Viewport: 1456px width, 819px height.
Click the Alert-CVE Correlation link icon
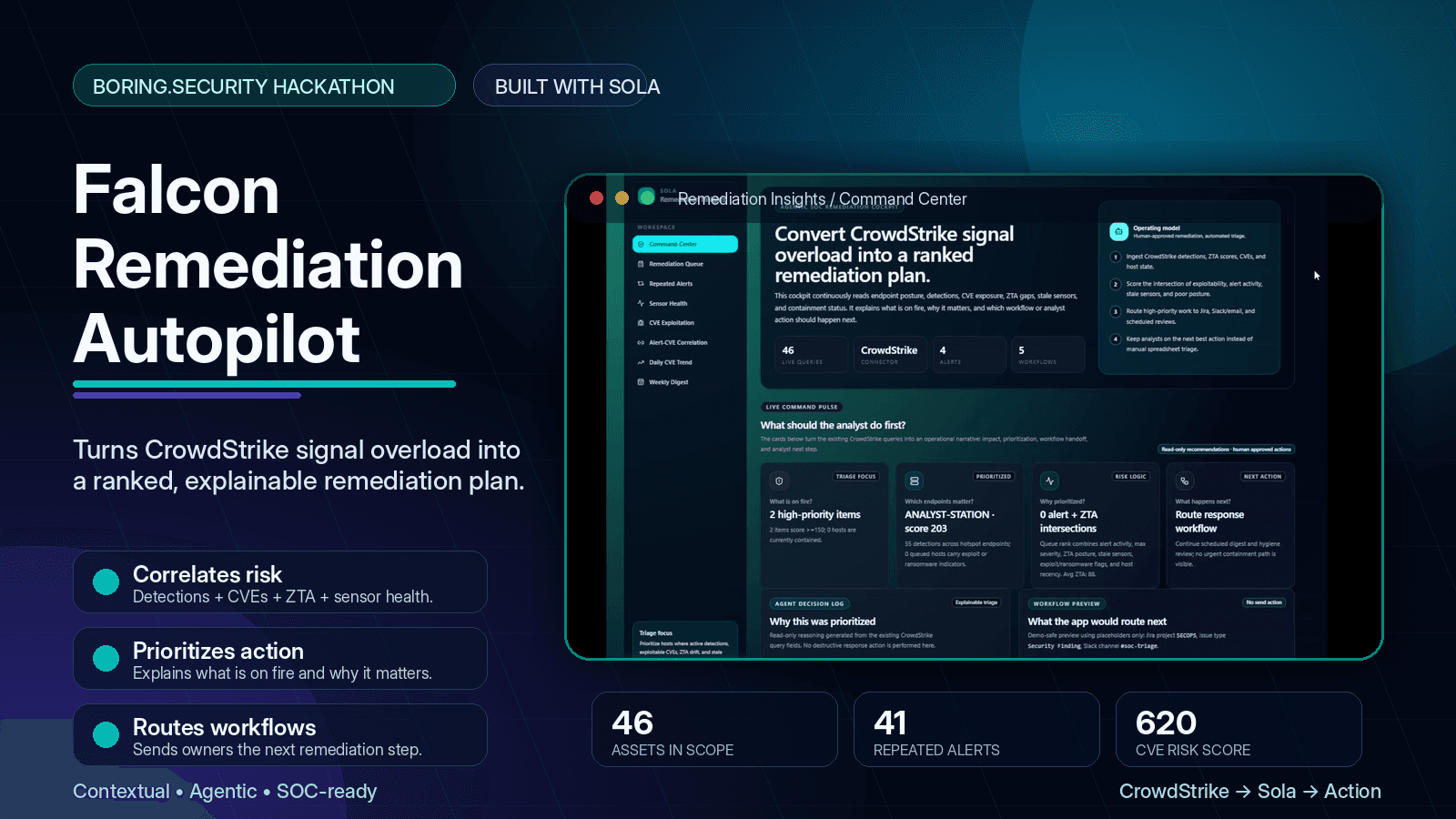(x=641, y=343)
